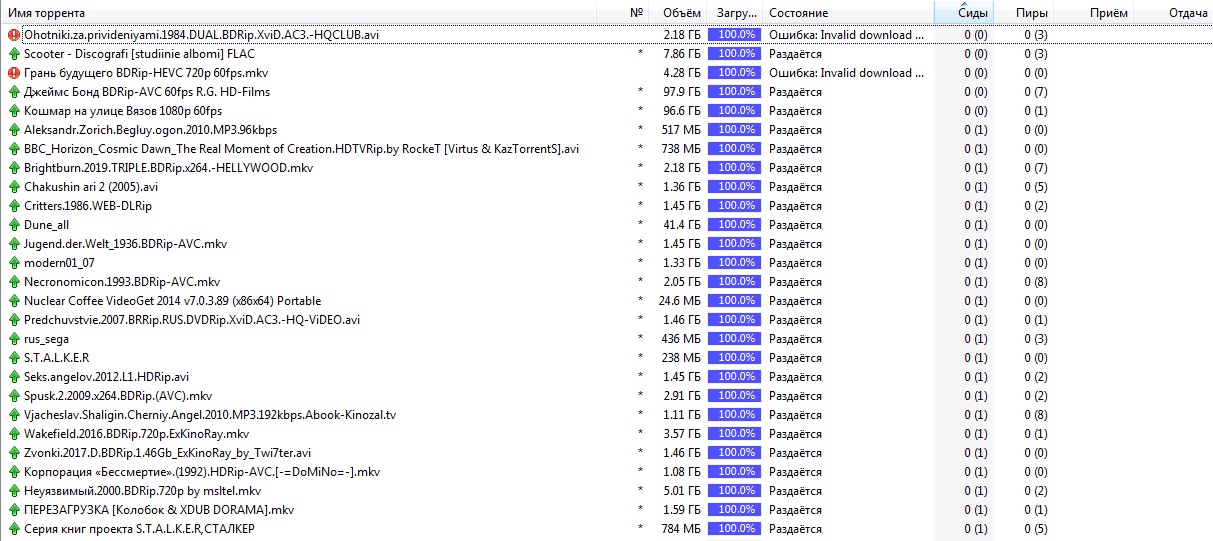This screenshot has width=1213, height=541.
Task: Click seeding icon beside Неуязвимый.2000 torrent
Action: [x=14, y=491]
